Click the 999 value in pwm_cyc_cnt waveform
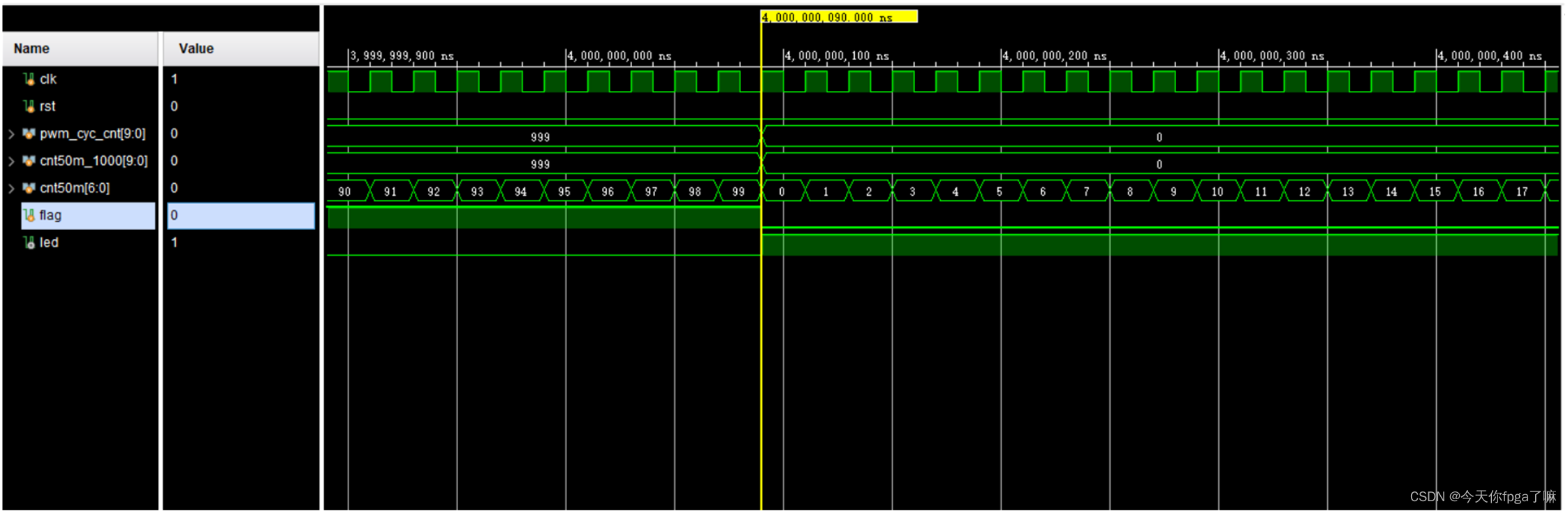The image size is (1568, 511). tap(540, 137)
